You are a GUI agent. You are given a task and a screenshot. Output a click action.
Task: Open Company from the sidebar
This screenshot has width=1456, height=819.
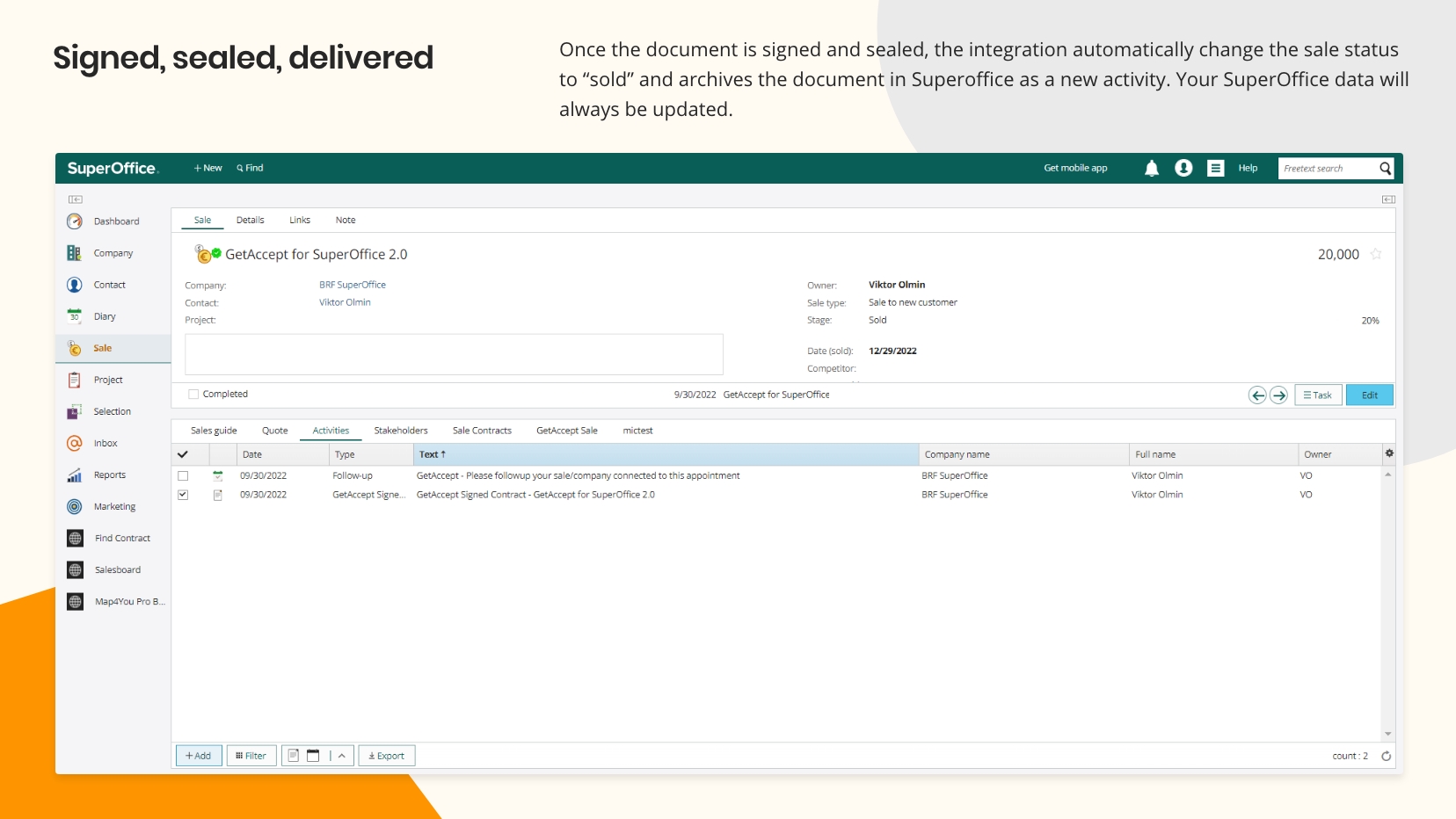click(113, 253)
